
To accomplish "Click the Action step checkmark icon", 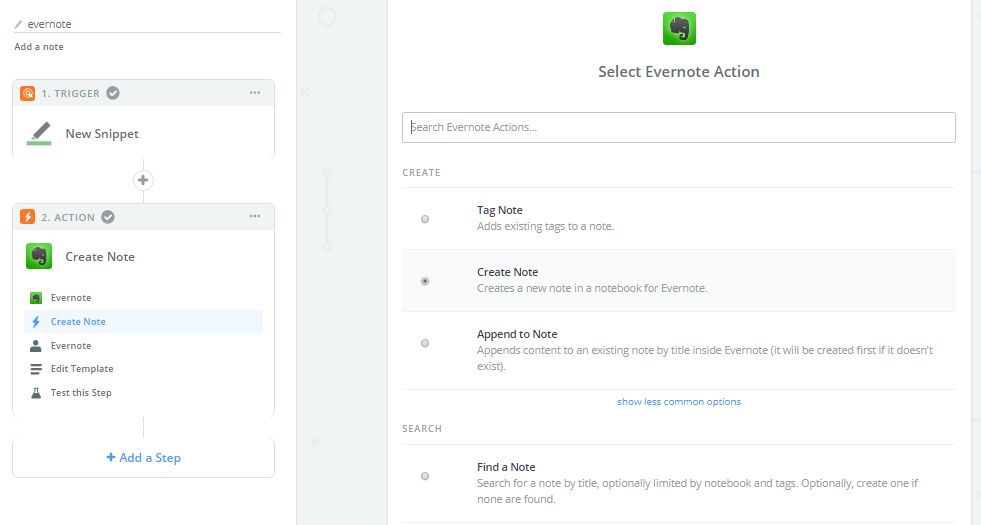I will 108,217.
